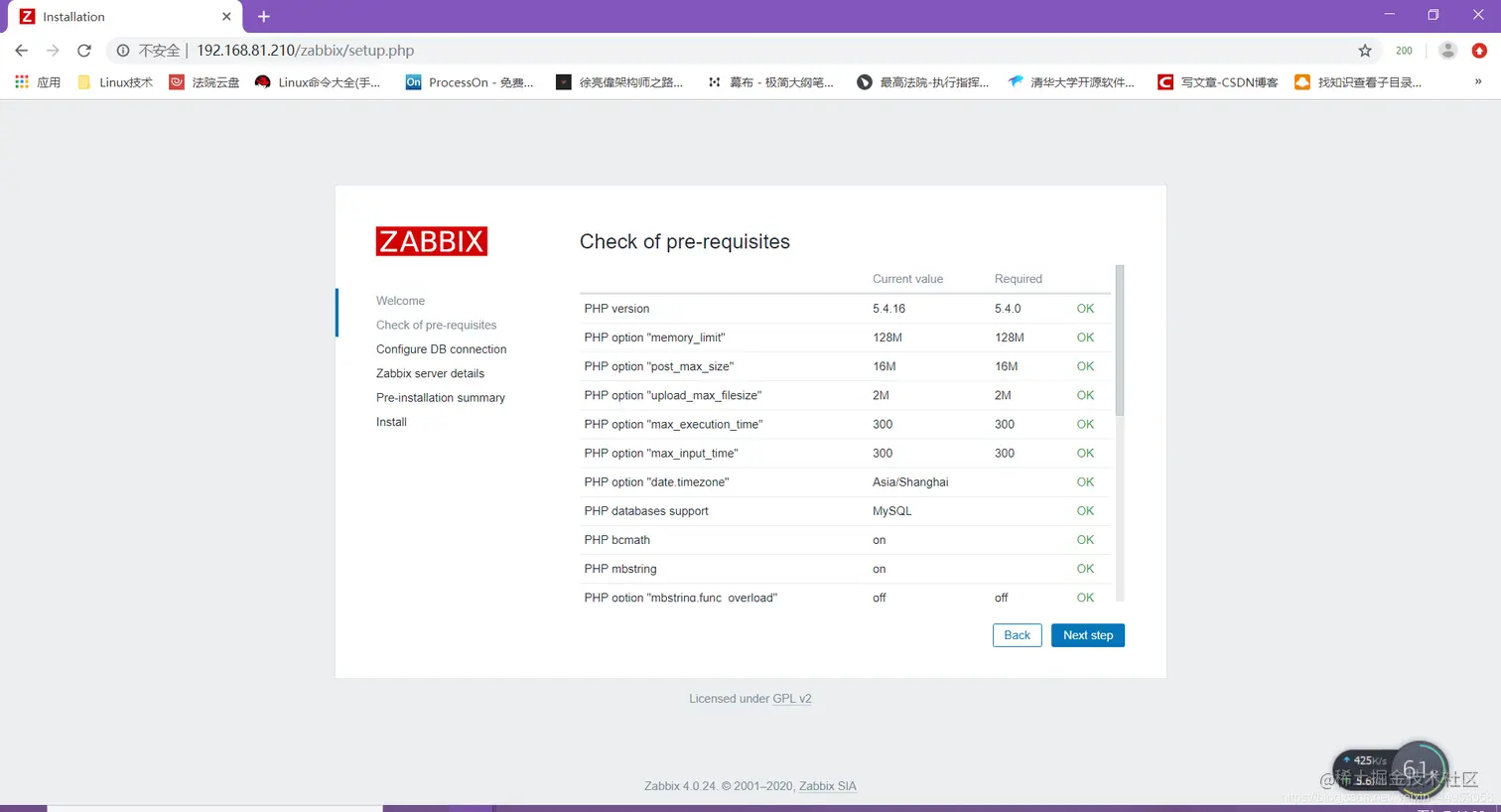The width and height of the screenshot is (1501, 812).
Task: Click the Asia/Shanghai timezone value
Action: pyautogui.click(x=910, y=482)
